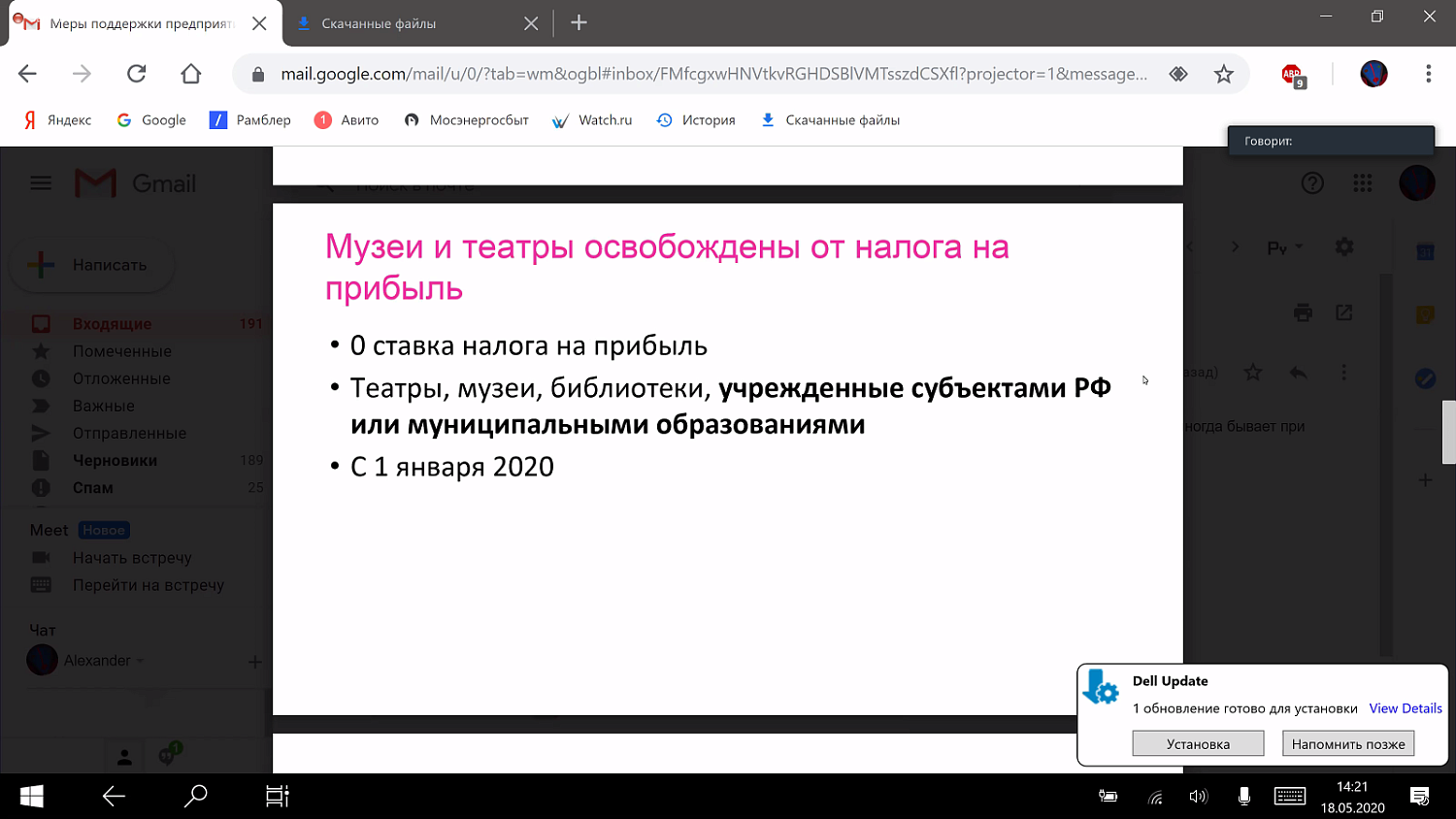
Task: Open the Windows Start menu
Action: point(31,797)
